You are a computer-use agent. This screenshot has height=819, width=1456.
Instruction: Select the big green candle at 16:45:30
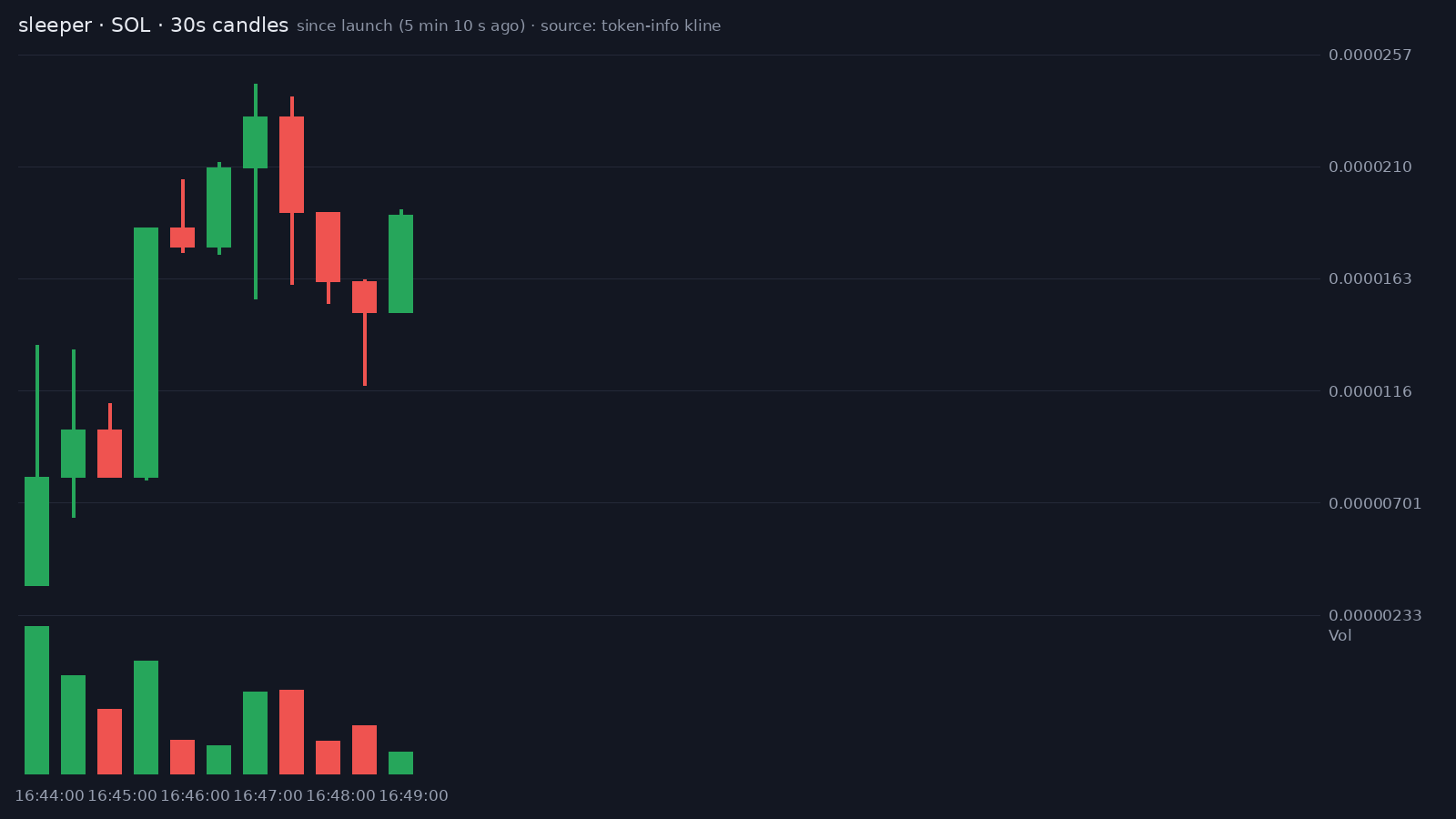click(x=146, y=352)
